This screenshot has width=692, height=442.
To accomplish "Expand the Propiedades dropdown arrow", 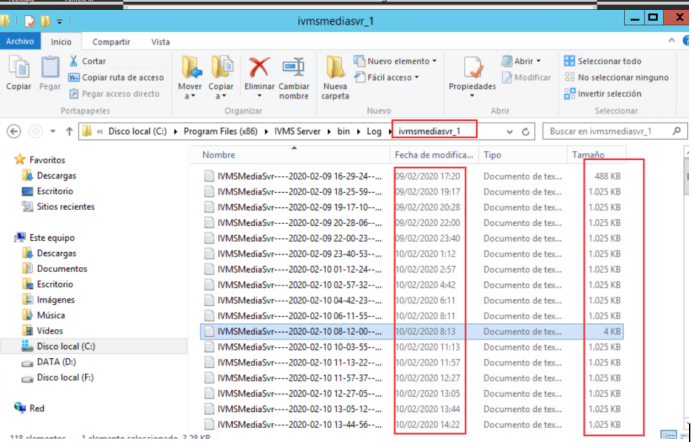I will point(472,96).
